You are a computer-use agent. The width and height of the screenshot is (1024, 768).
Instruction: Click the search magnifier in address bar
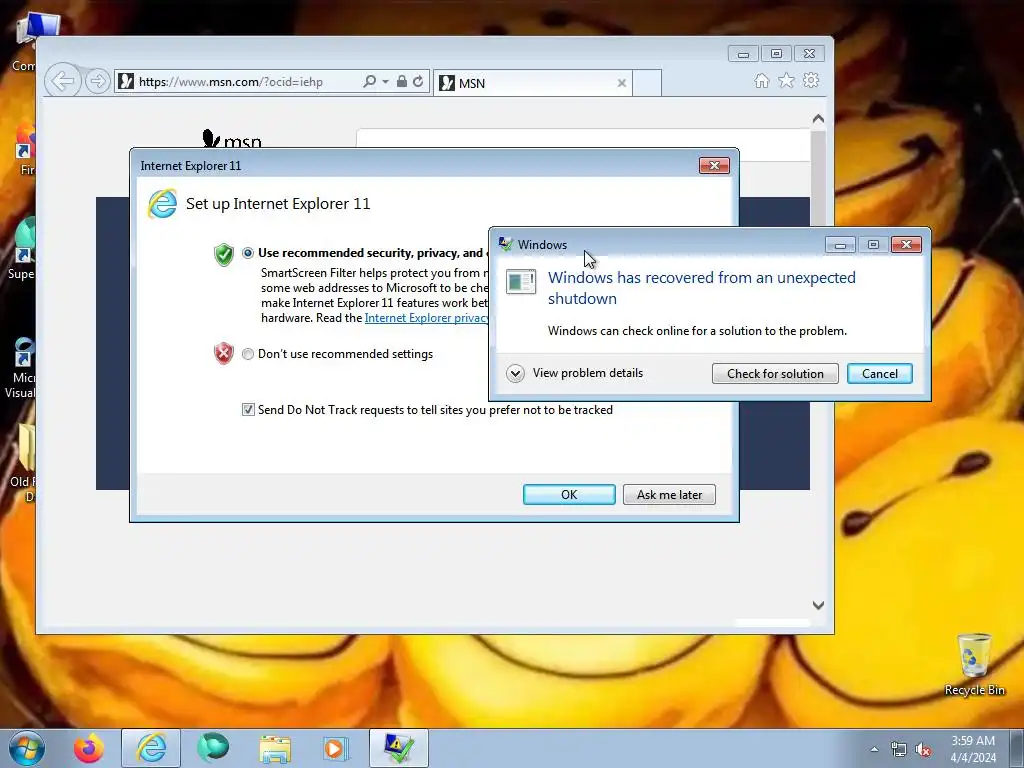pyautogui.click(x=369, y=82)
